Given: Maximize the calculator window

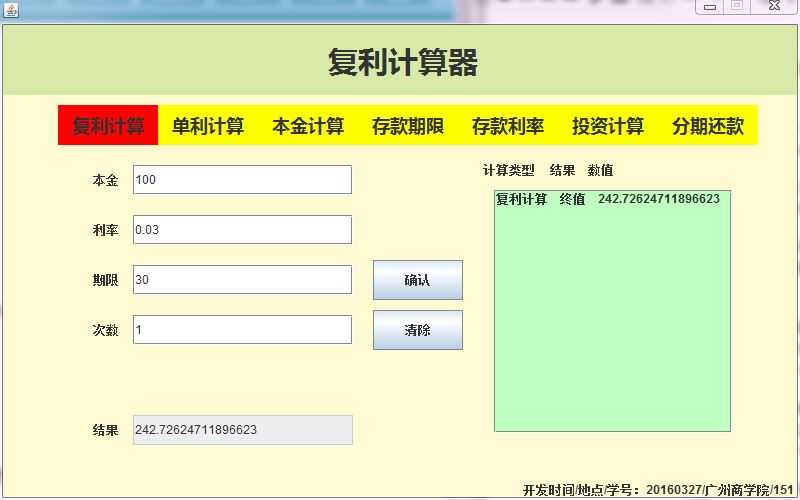Looking at the screenshot, I should 737,6.
